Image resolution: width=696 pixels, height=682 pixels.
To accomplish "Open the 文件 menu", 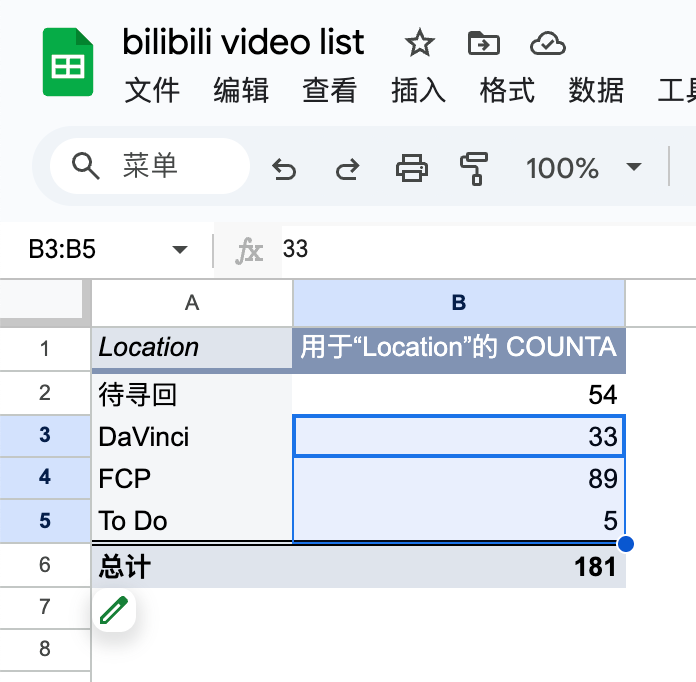I will pyautogui.click(x=152, y=91).
